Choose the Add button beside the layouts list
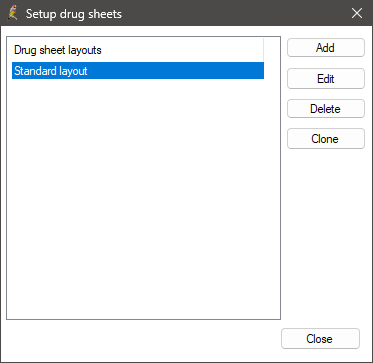Viewport: 373px width, 363px height. click(326, 48)
